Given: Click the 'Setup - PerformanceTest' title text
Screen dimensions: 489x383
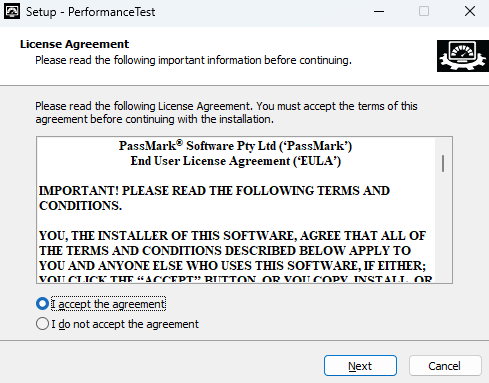Looking at the screenshot, I should coord(91,12).
